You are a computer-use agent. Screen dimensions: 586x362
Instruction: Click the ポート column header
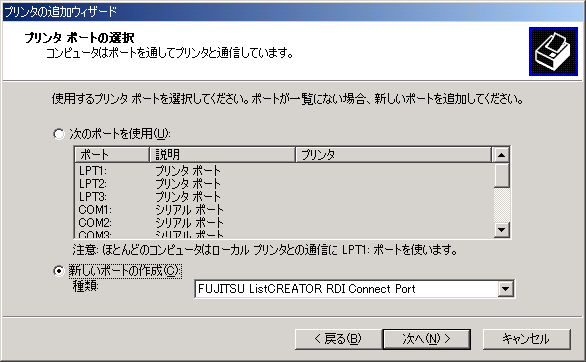click(112, 155)
